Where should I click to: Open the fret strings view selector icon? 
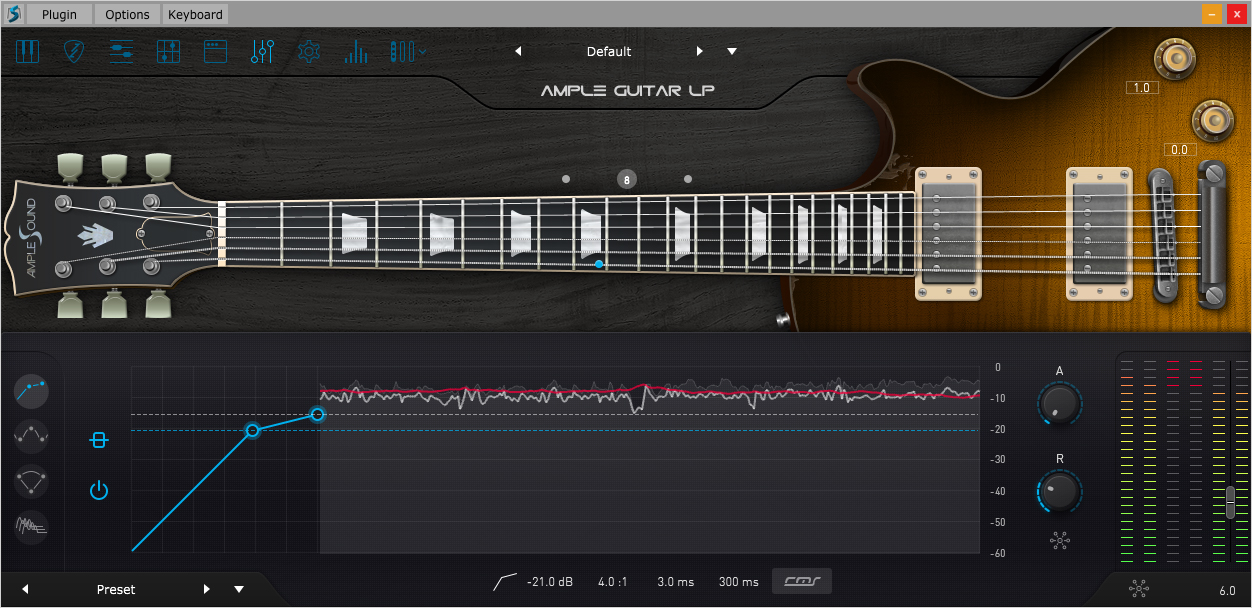pos(403,51)
